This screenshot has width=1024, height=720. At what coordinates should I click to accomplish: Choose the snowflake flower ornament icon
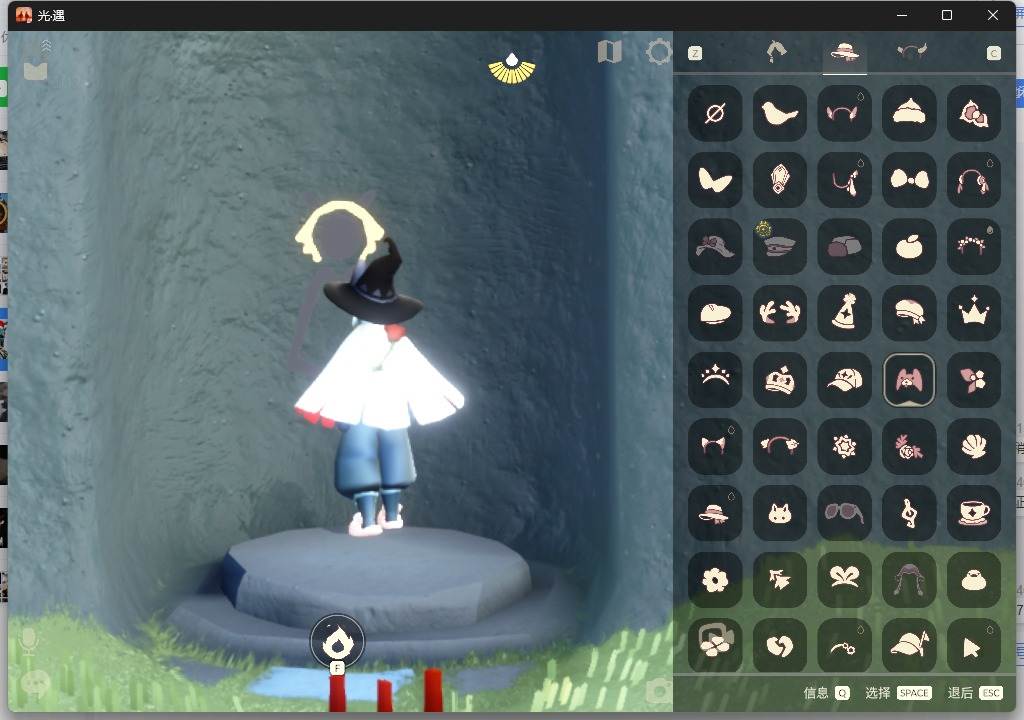point(844,446)
